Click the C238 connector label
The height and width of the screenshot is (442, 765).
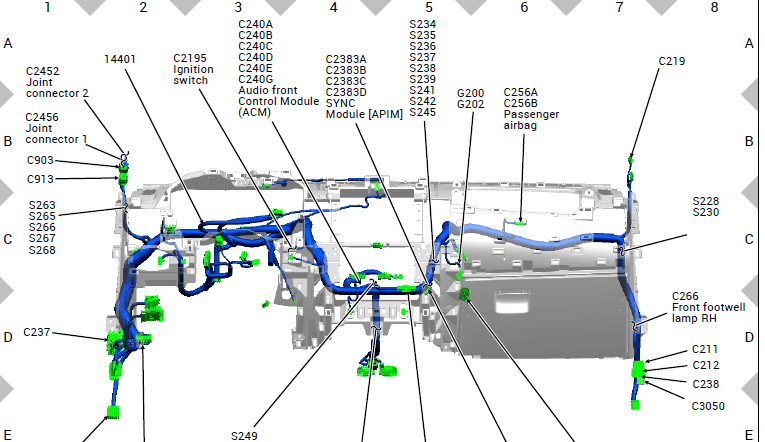[x=705, y=384]
